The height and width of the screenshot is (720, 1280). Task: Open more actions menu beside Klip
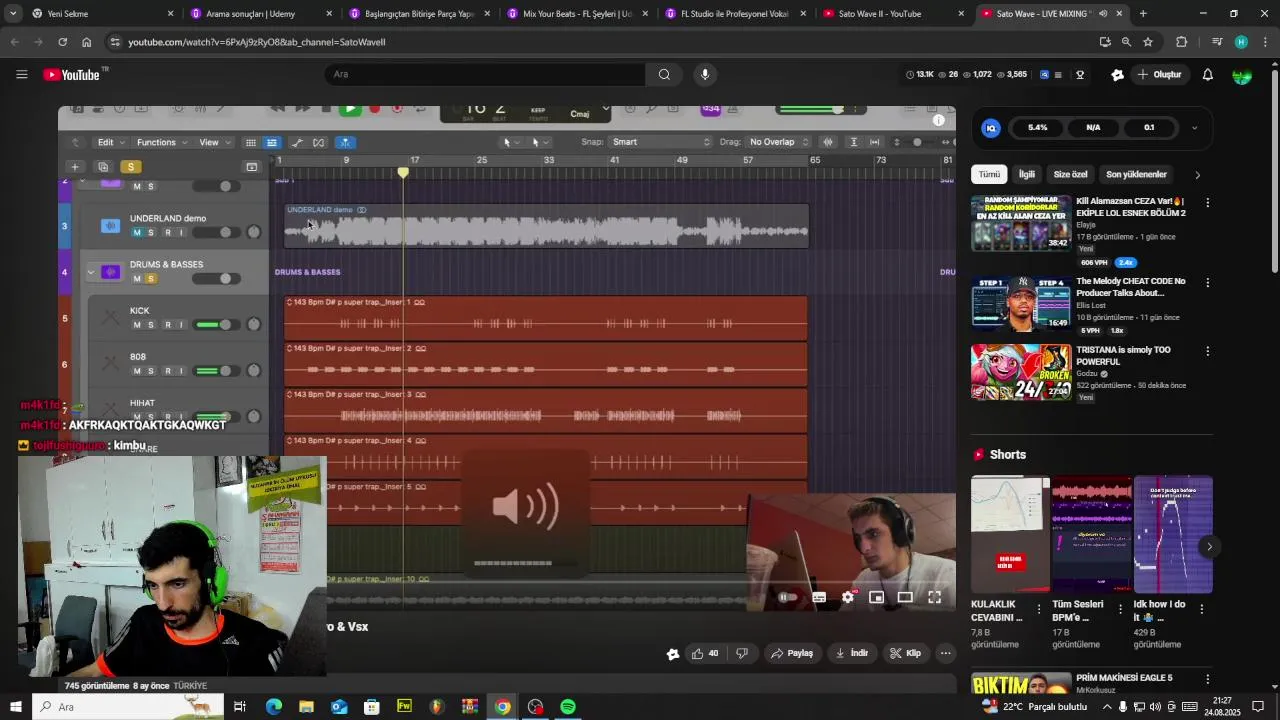945,654
